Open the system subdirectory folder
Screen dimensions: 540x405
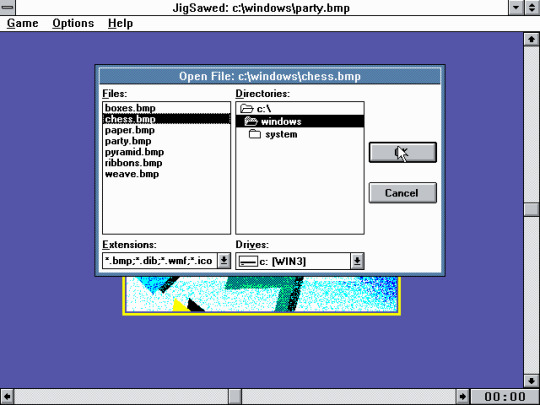[x=300, y=134]
